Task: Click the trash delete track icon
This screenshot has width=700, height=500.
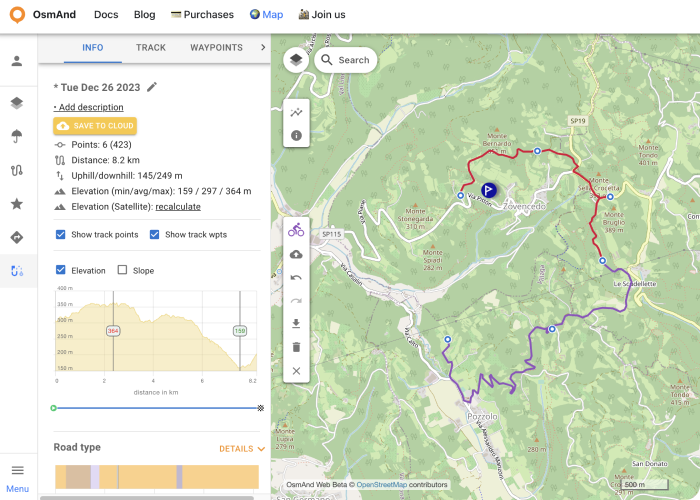Action: point(296,347)
